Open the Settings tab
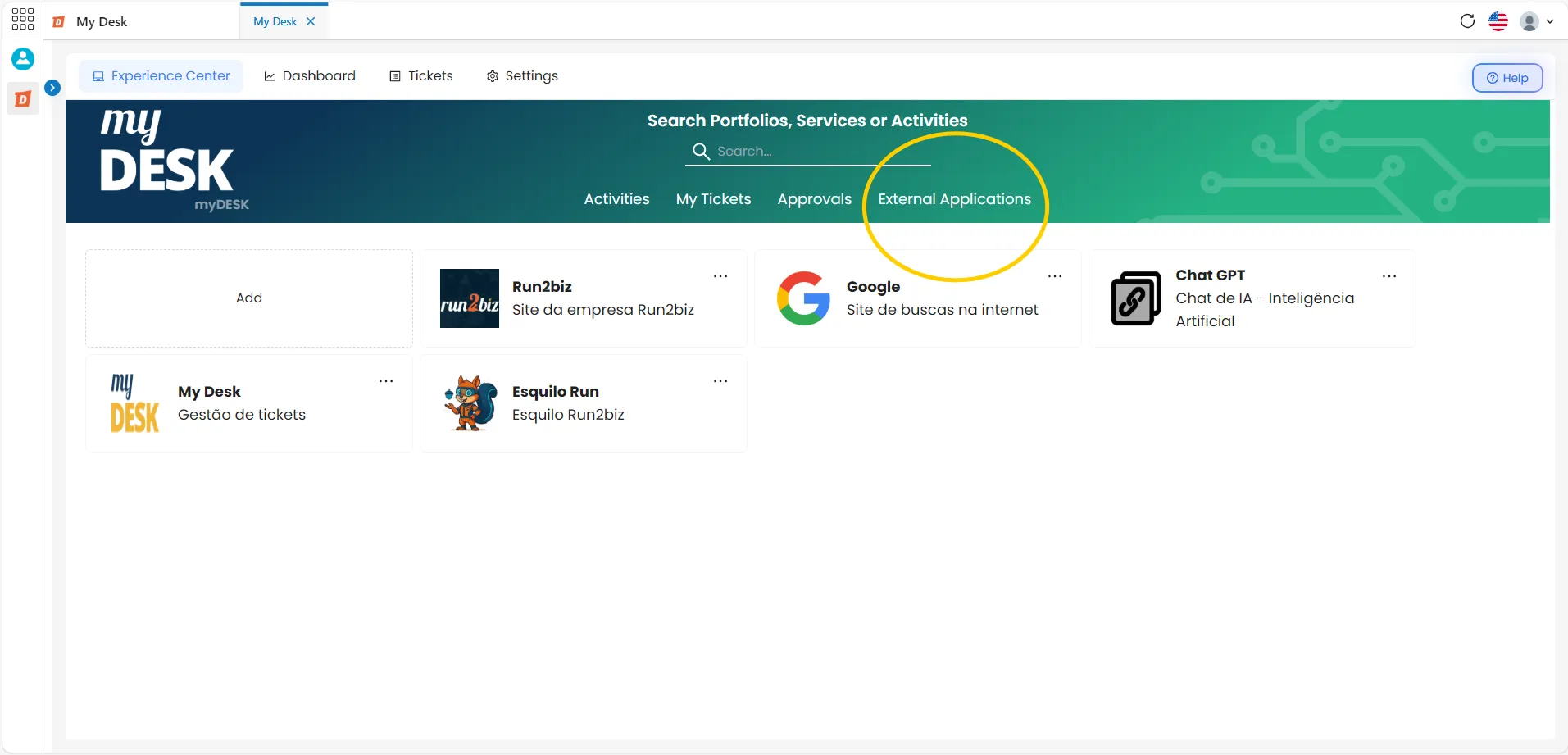 522,76
